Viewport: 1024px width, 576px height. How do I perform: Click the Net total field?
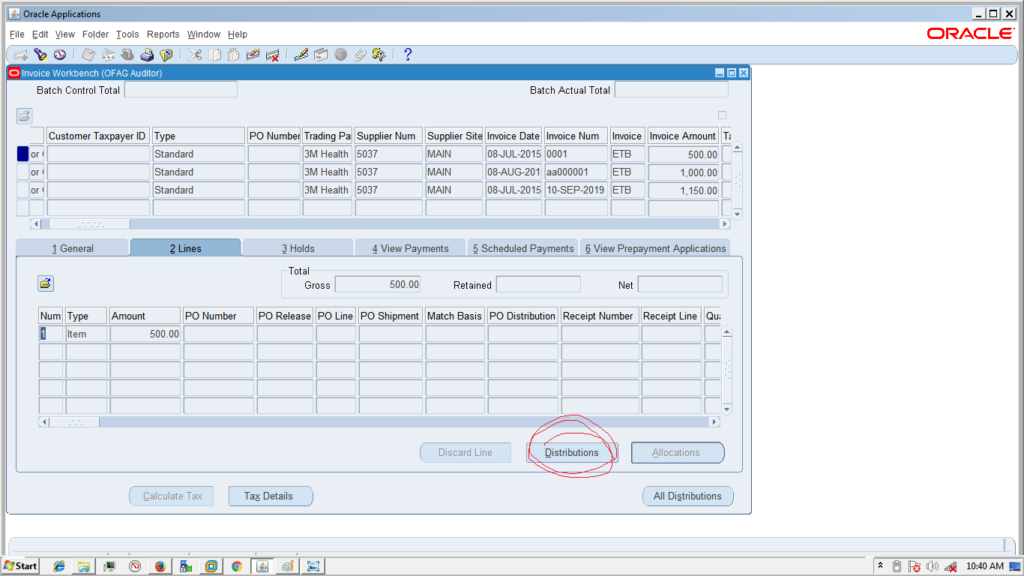(680, 285)
